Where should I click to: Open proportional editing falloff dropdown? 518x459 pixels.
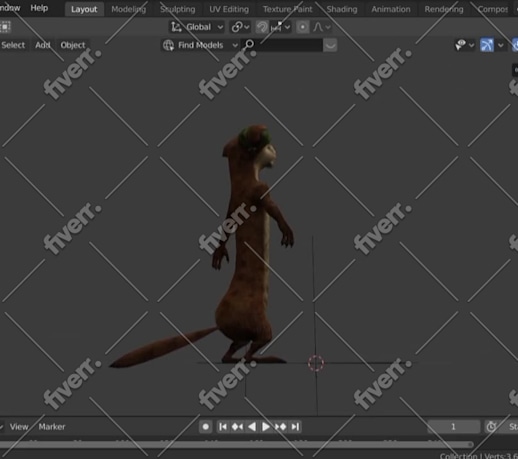328,27
